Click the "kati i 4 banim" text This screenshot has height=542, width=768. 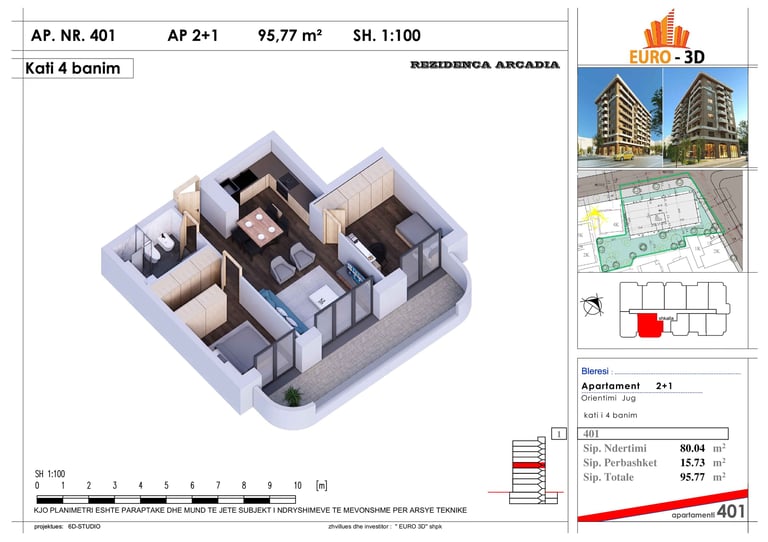[x=610, y=415]
